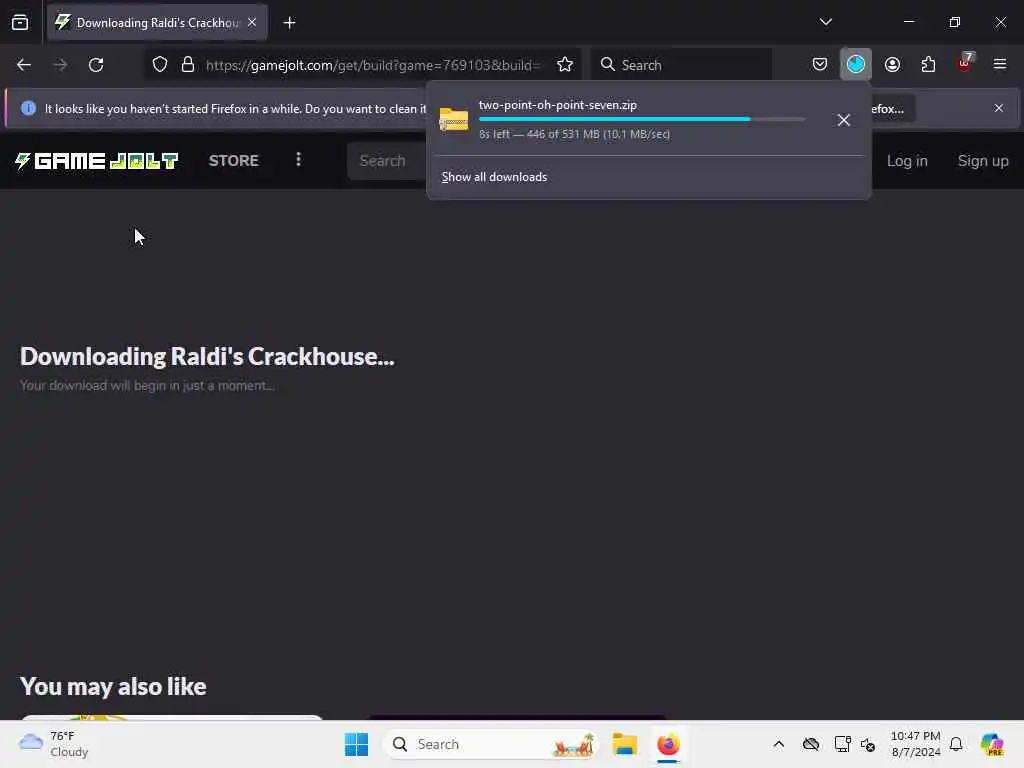Open Firefox account icon
Image resolution: width=1024 pixels, height=768 pixels.
tap(892, 65)
